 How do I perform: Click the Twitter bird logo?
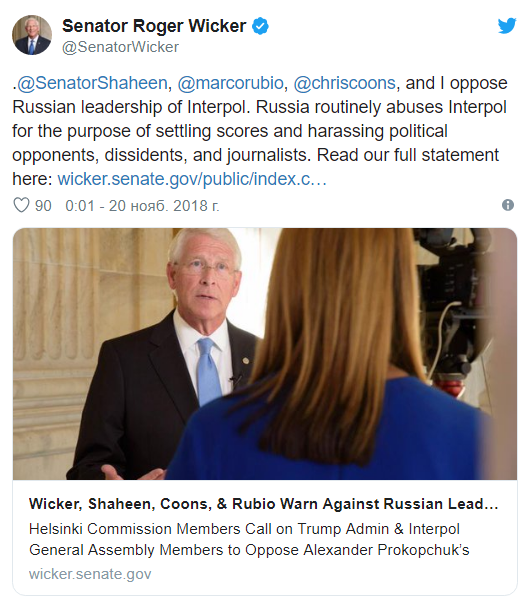click(x=507, y=25)
